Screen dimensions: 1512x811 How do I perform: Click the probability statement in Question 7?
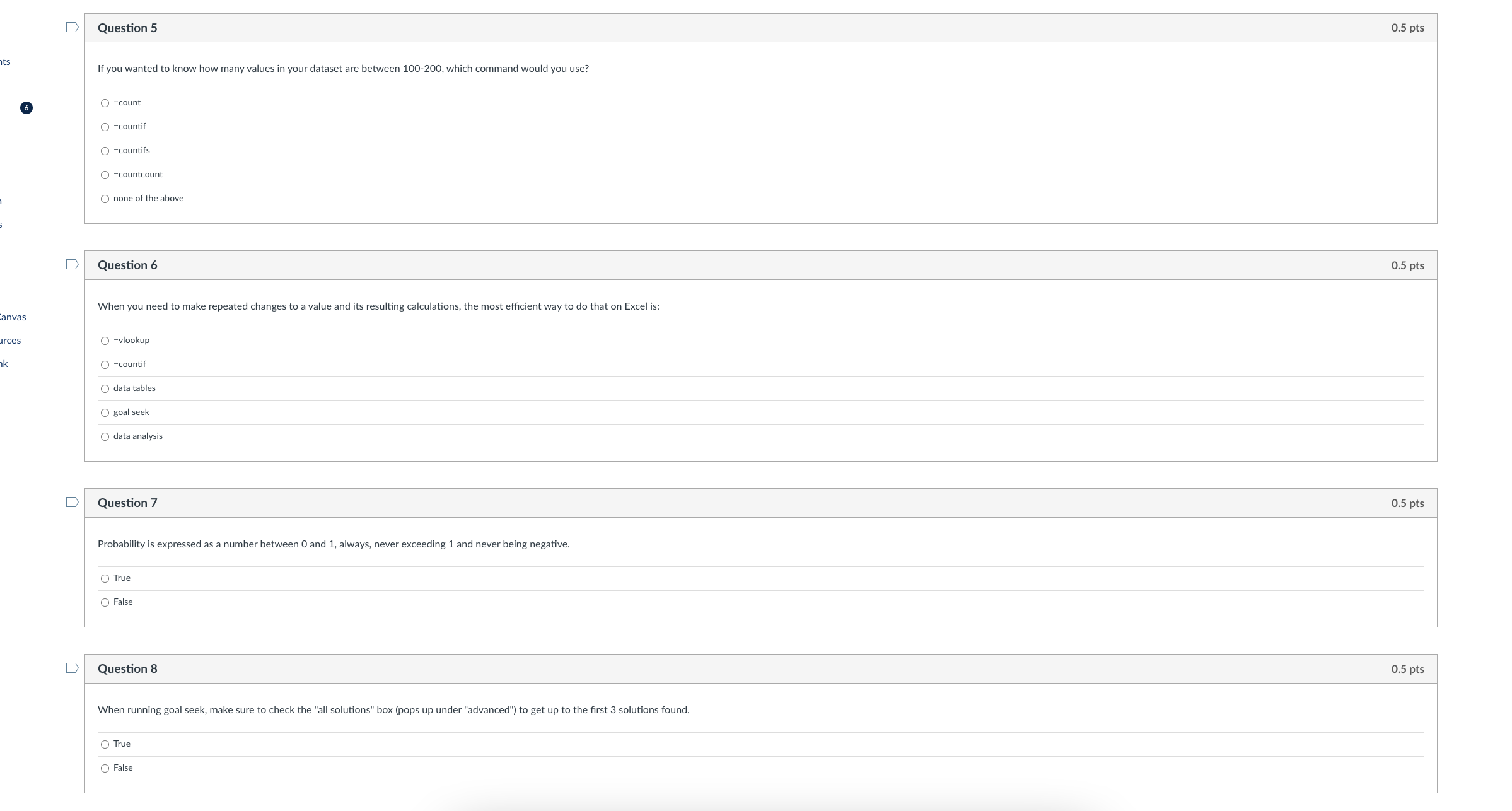pos(334,544)
